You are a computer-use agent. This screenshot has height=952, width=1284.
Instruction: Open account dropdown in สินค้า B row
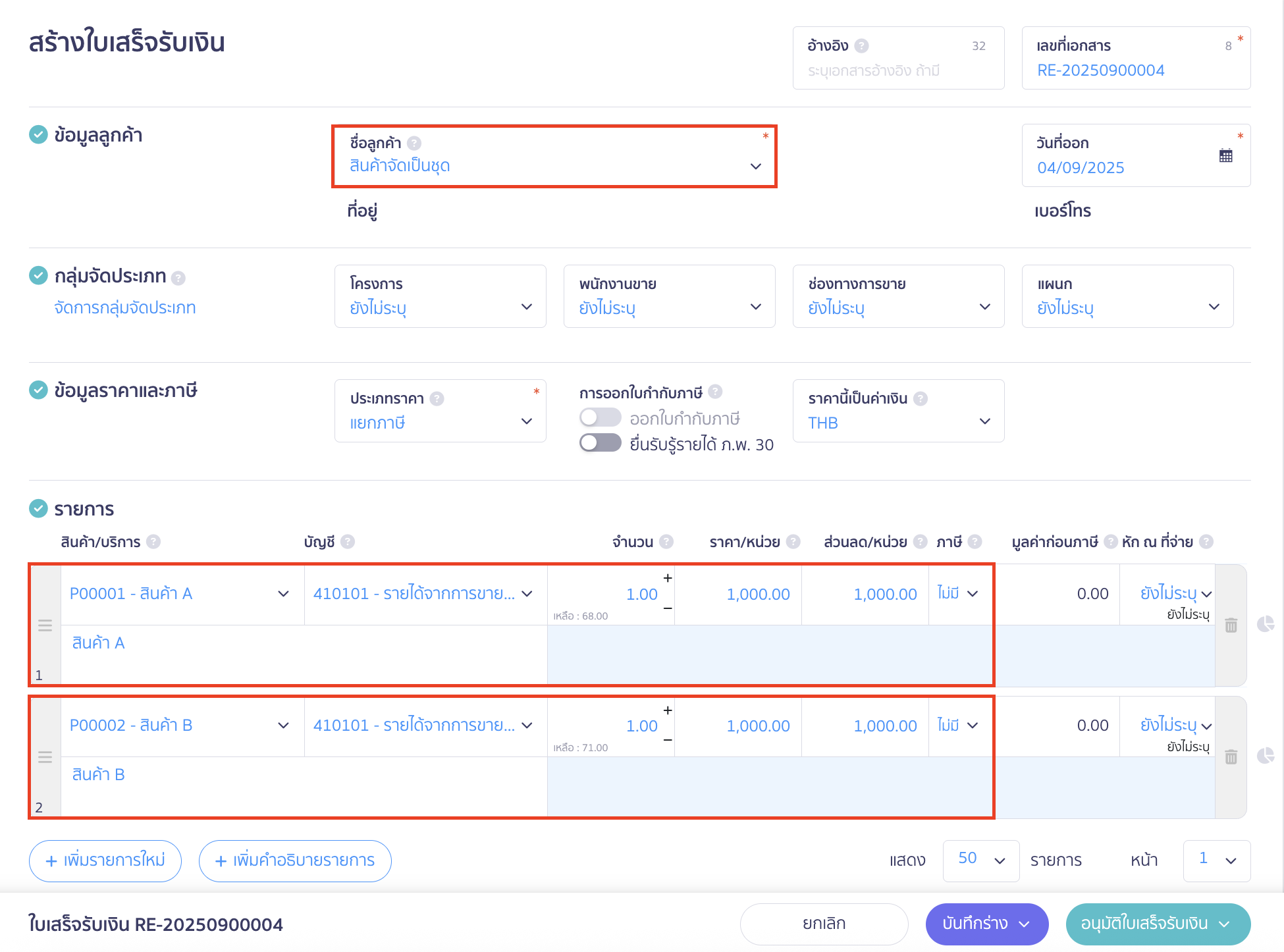(x=425, y=726)
